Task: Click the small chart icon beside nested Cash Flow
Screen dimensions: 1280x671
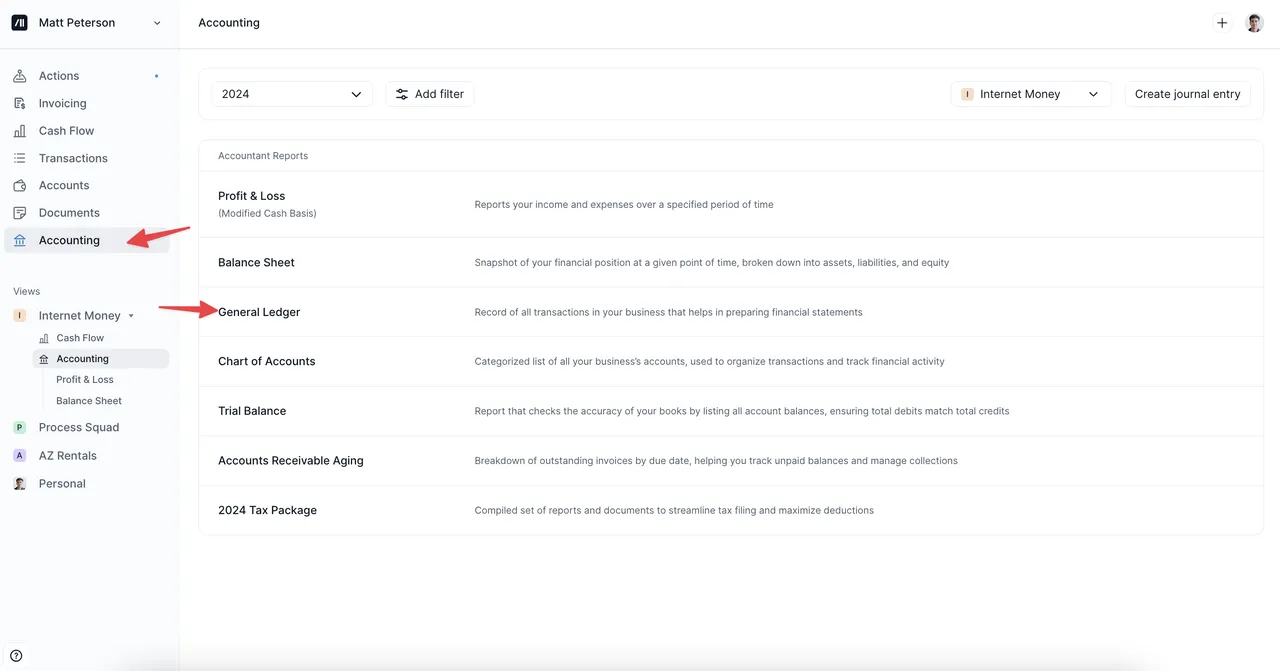Action: (x=44, y=338)
